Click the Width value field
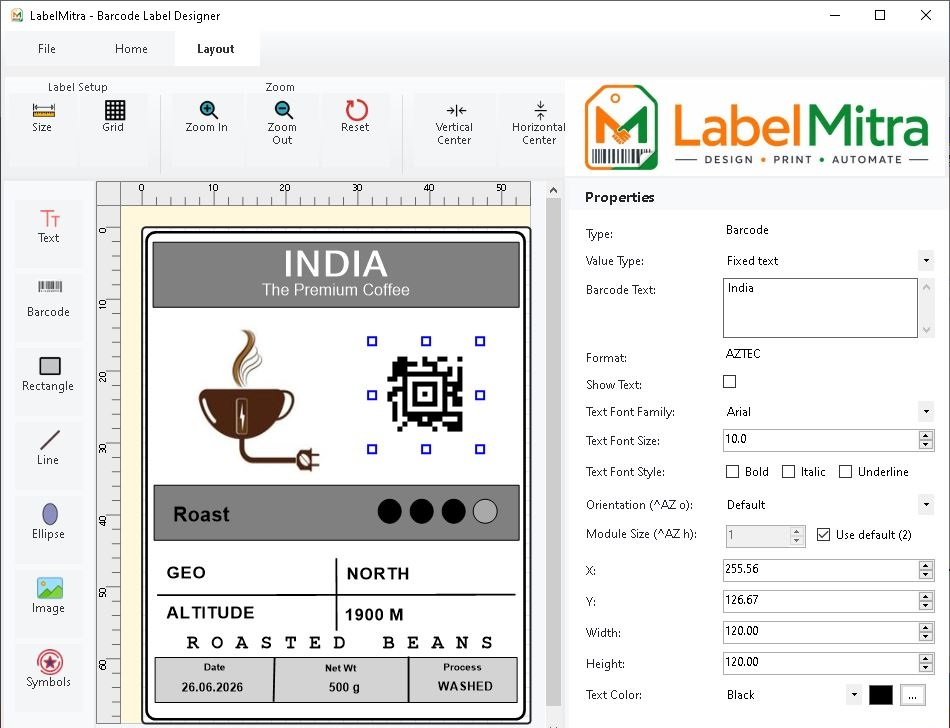The image size is (950, 728). (820, 631)
